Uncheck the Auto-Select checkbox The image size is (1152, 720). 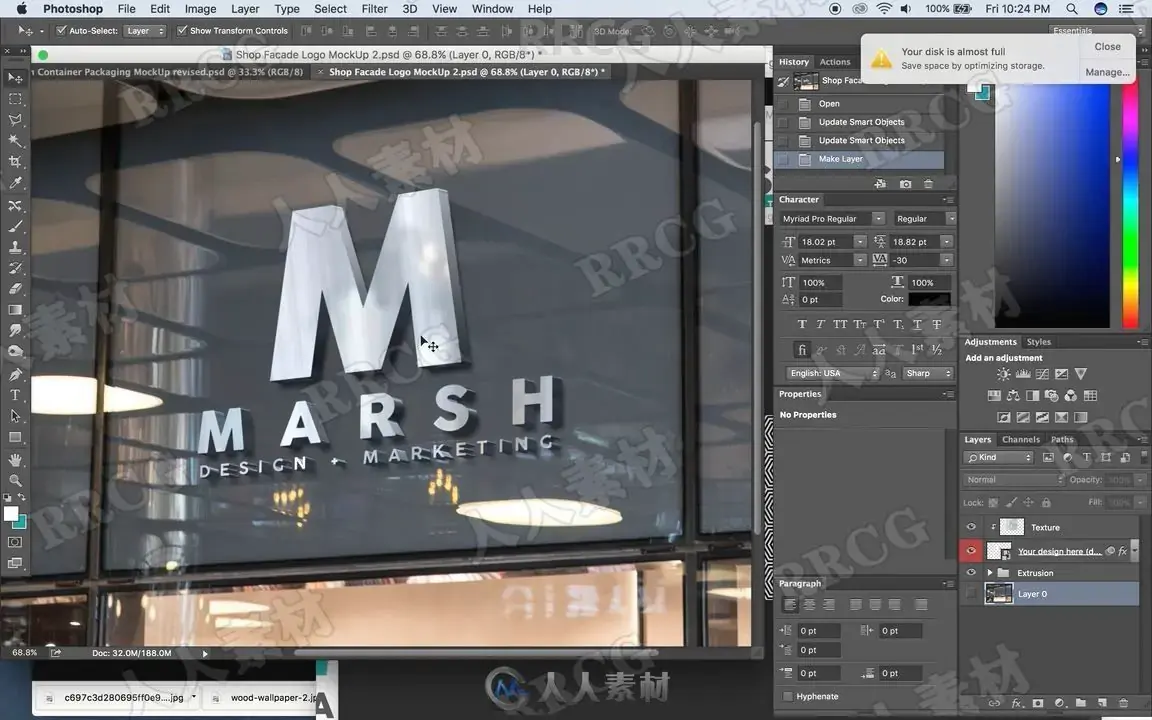[x=62, y=31]
